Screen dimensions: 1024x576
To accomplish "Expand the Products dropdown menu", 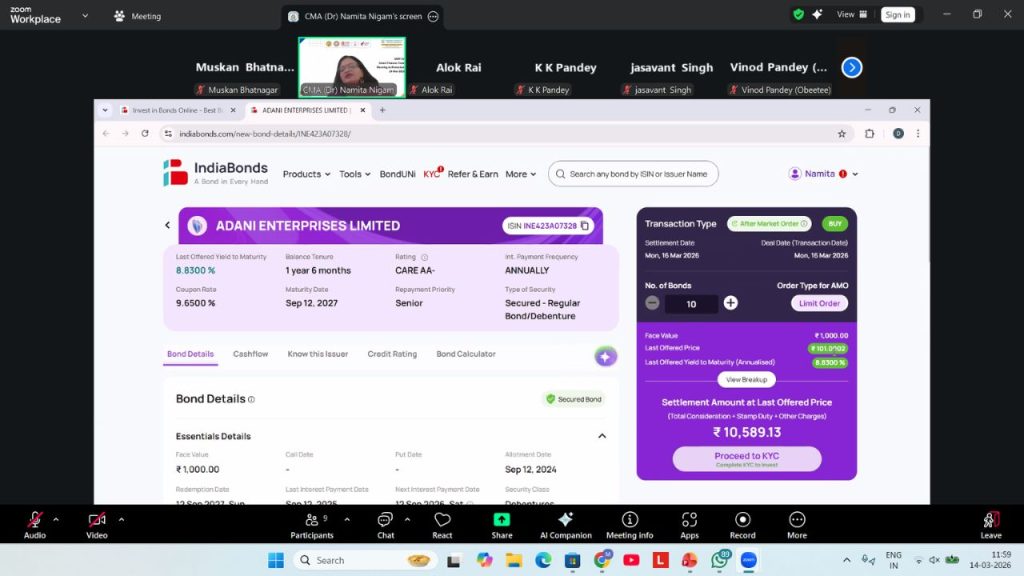I will [306, 174].
